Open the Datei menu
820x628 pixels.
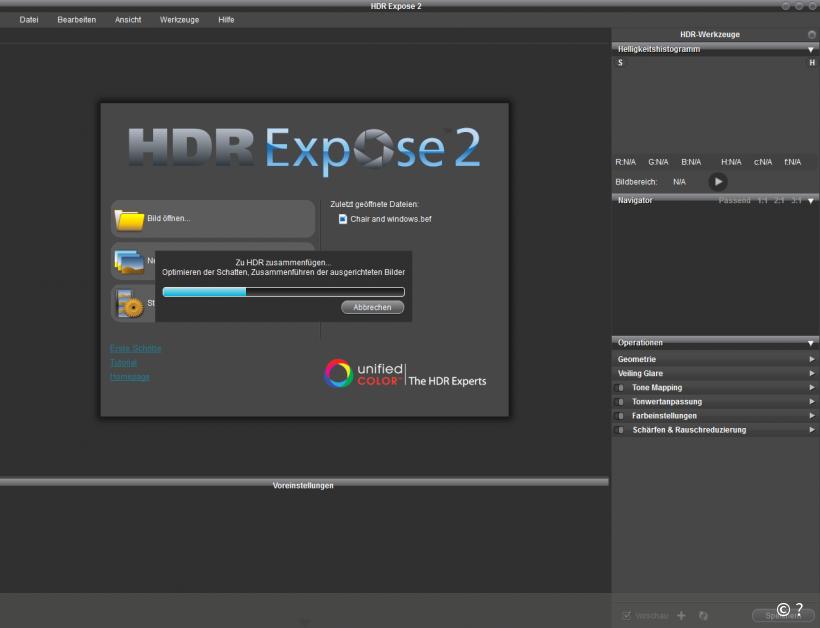(29, 20)
